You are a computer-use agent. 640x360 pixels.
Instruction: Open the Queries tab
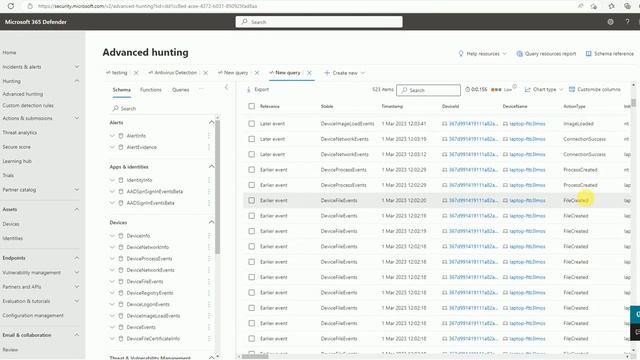[x=180, y=90]
